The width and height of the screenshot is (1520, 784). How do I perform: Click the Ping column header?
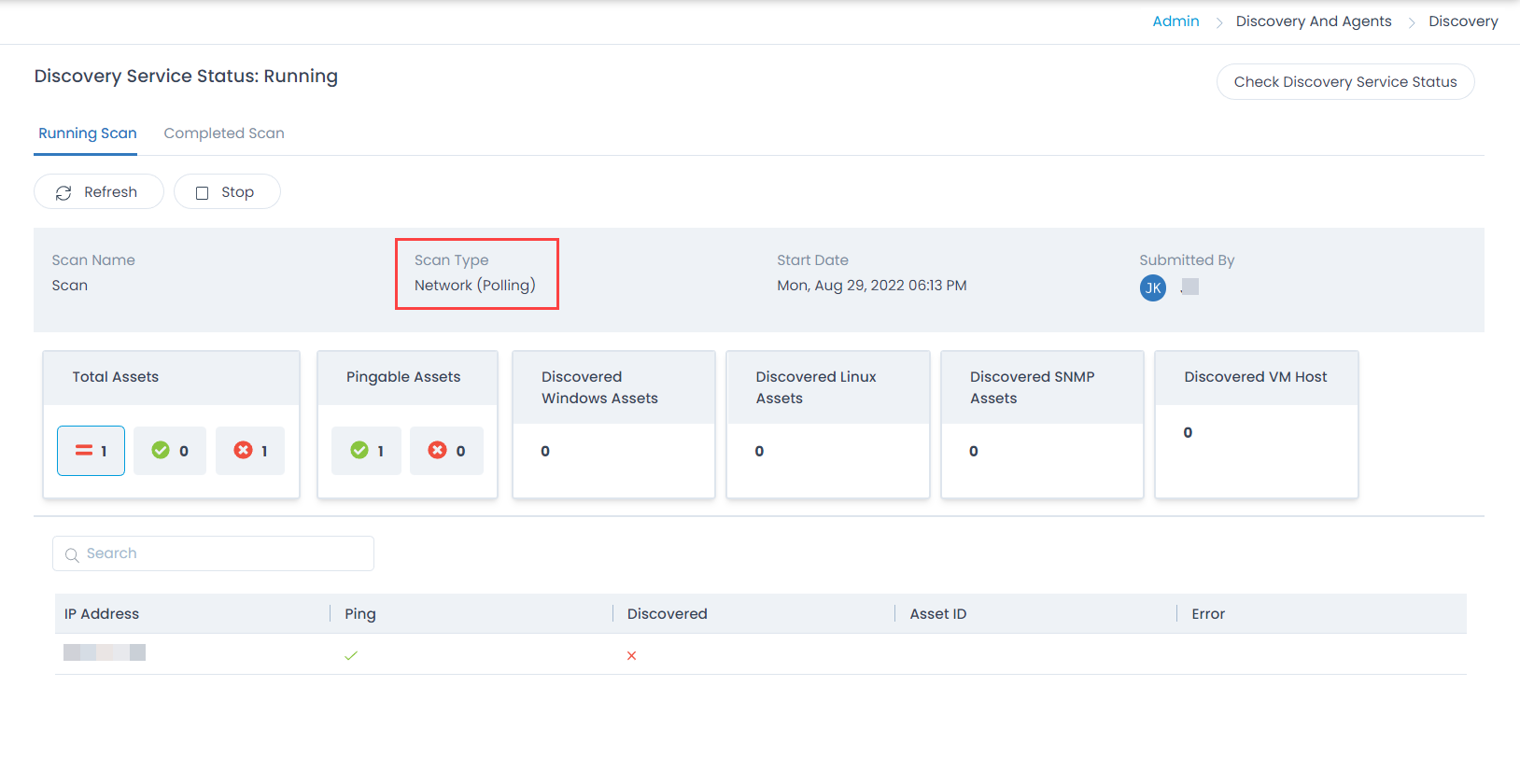pyautogui.click(x=360, y=614)
